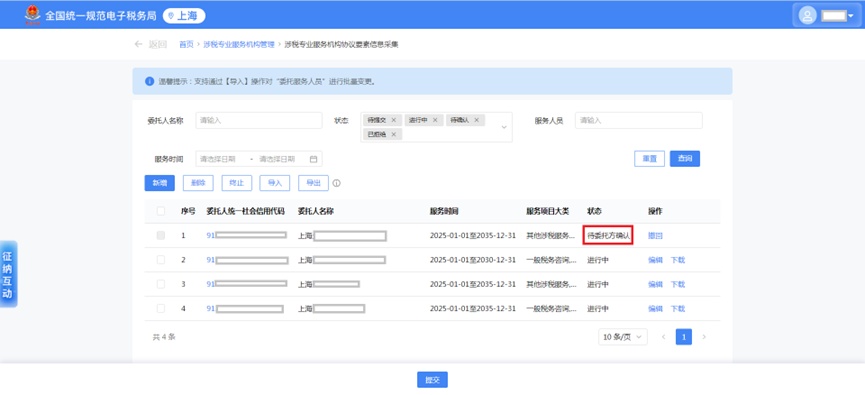This screenshot has width=865, height=395.
Task: Toggle the checkbox for row 2
Action: (161, 260)
